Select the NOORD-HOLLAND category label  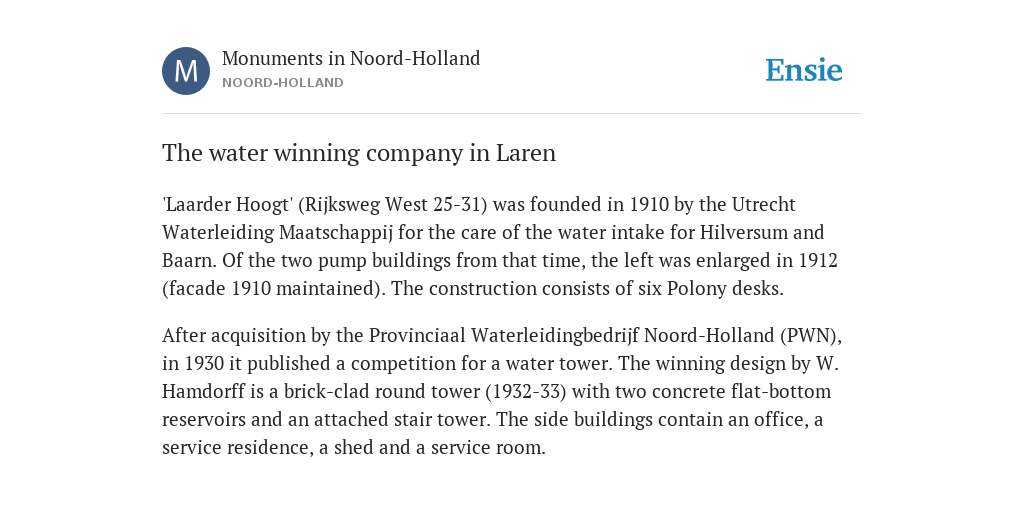point(283,83)
